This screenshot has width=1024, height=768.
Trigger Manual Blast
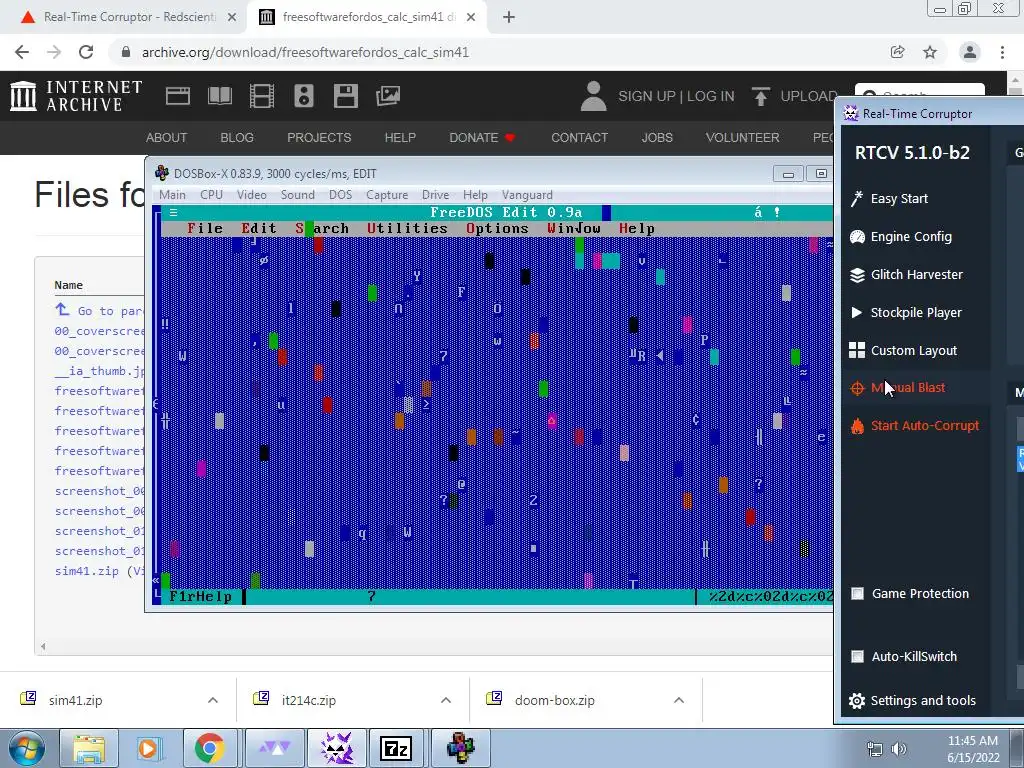tap(897, 388)
